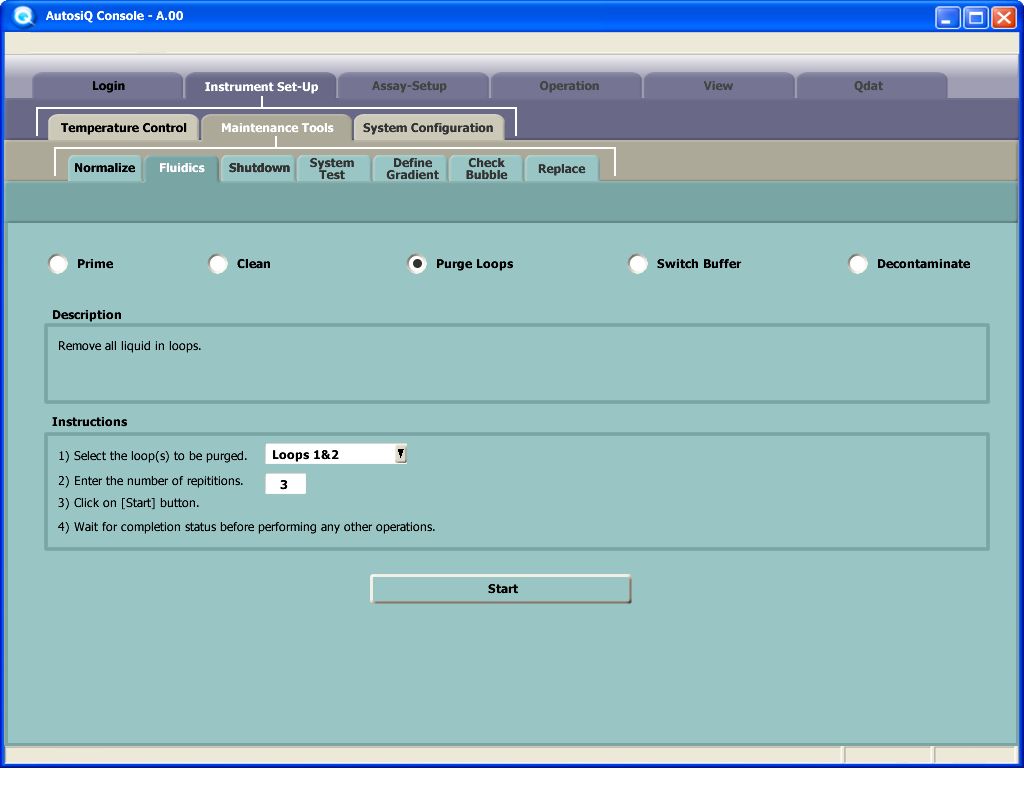Select the Switch Buffer radio button
This screenshot has width=1024, height=786.
click(x=638, y=264)
